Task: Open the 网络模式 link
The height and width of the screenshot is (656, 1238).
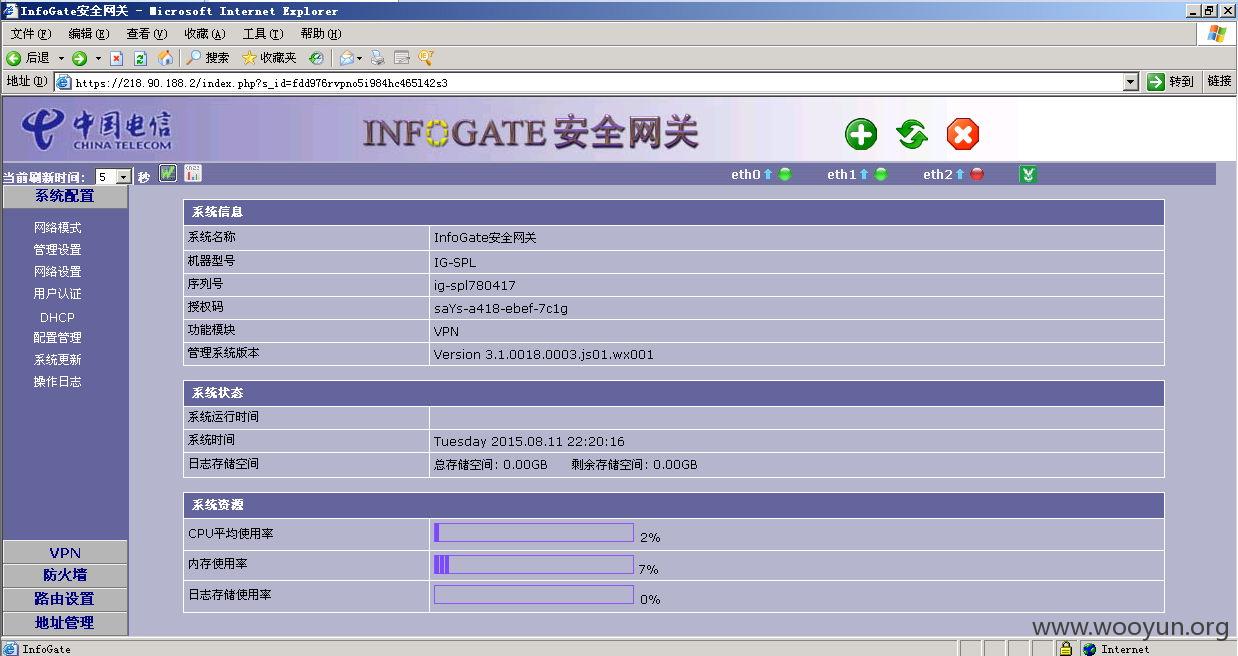Action: [x=57, y=228]
